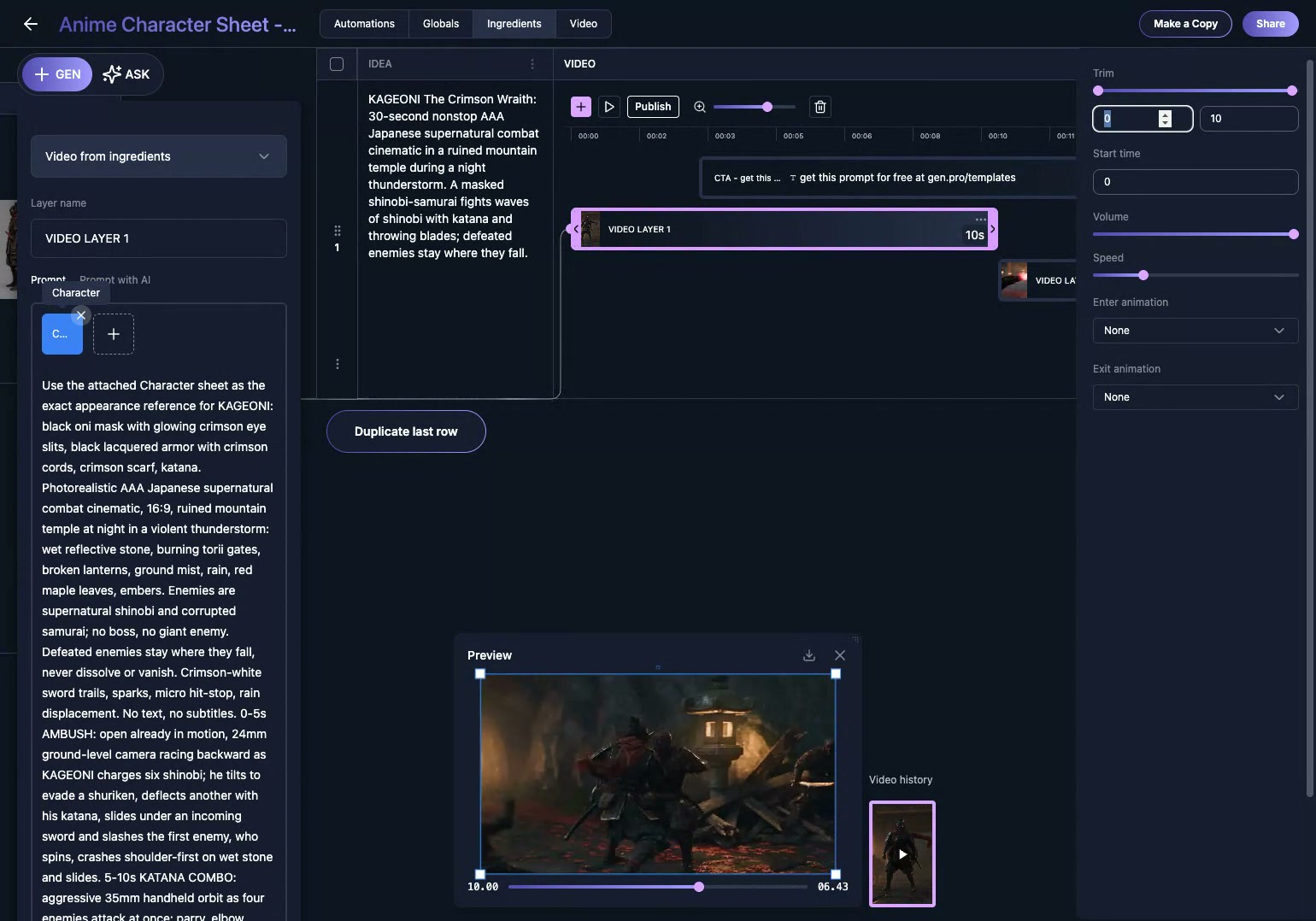Click the timeline zoom magnifier icon
This screenshot has height=921, width=1316.
tap(700, 107)
